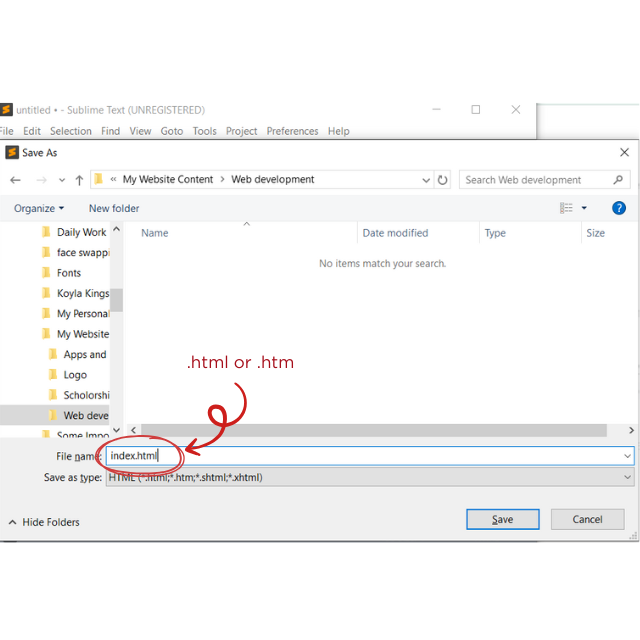Click the New folder button
The width and height of the screenshot is (640, 640).
point(114,208)
